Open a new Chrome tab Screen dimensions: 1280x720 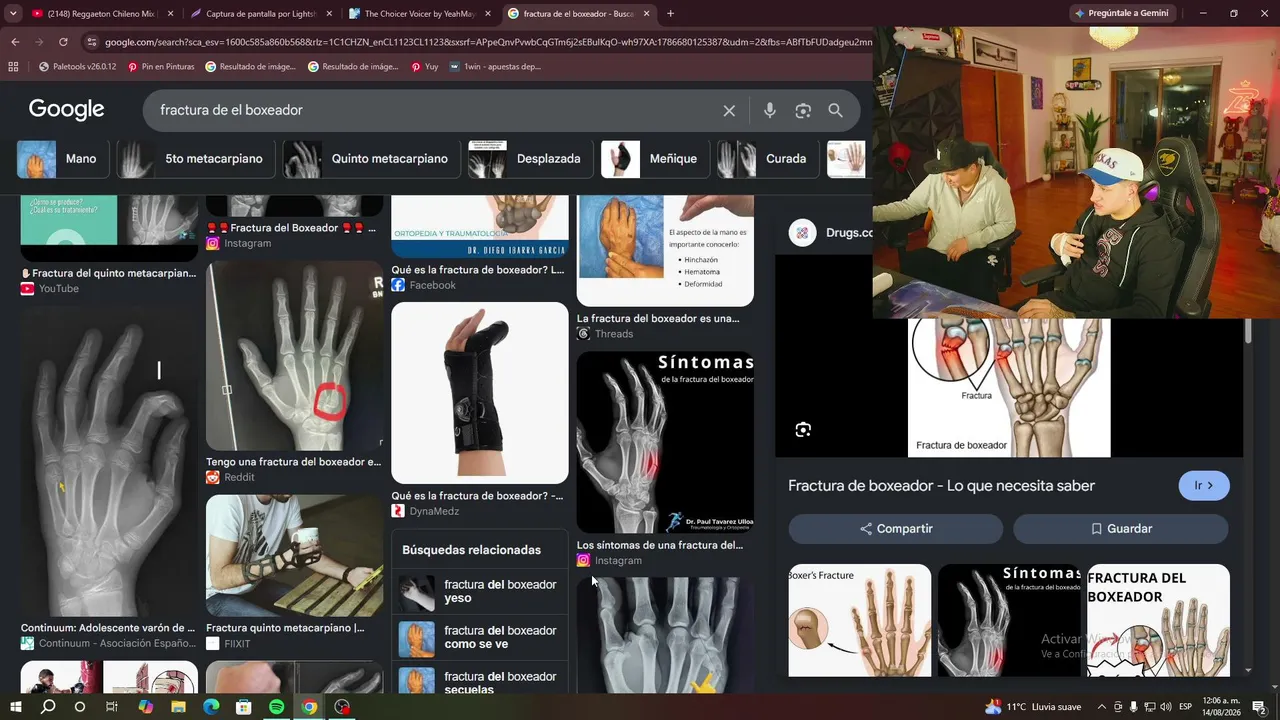pos(670,14)
